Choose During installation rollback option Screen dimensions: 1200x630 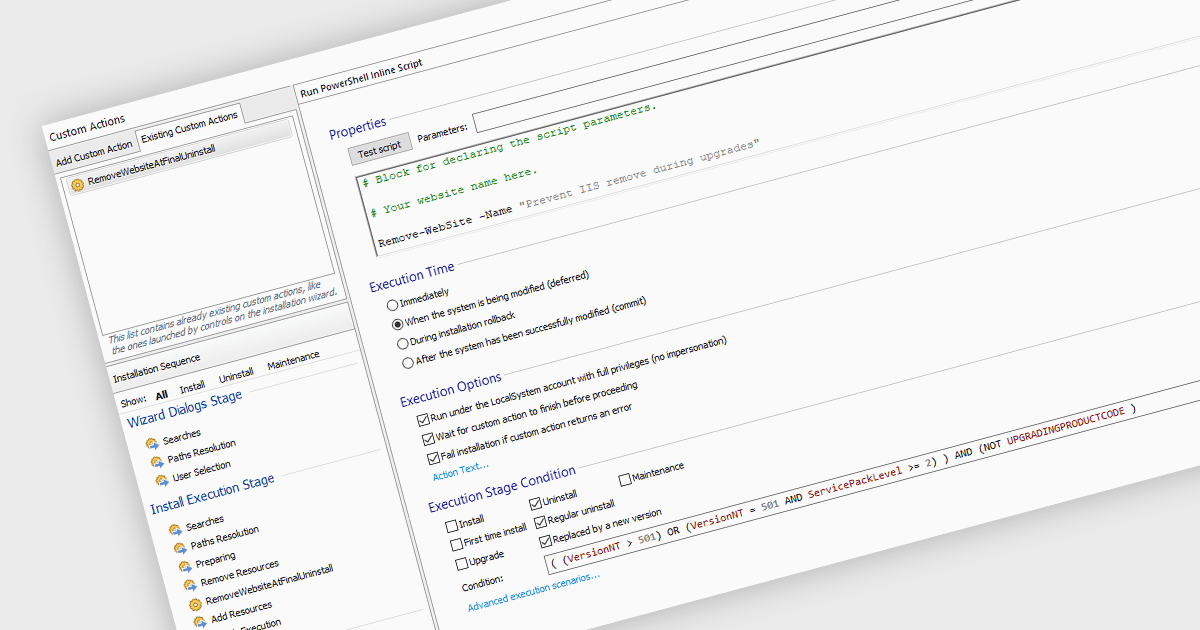[401, 343]
